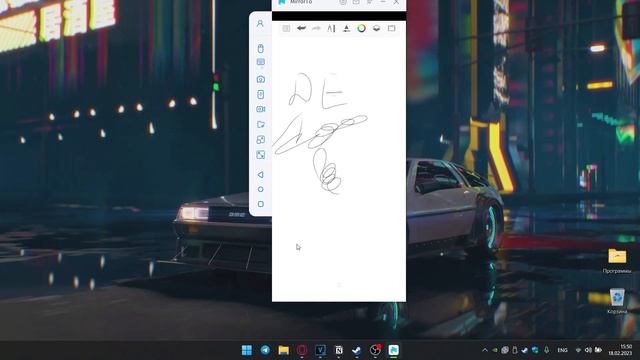
Task: Open the layers panel icon in drawing toolbar
Action: click(376, 28)
